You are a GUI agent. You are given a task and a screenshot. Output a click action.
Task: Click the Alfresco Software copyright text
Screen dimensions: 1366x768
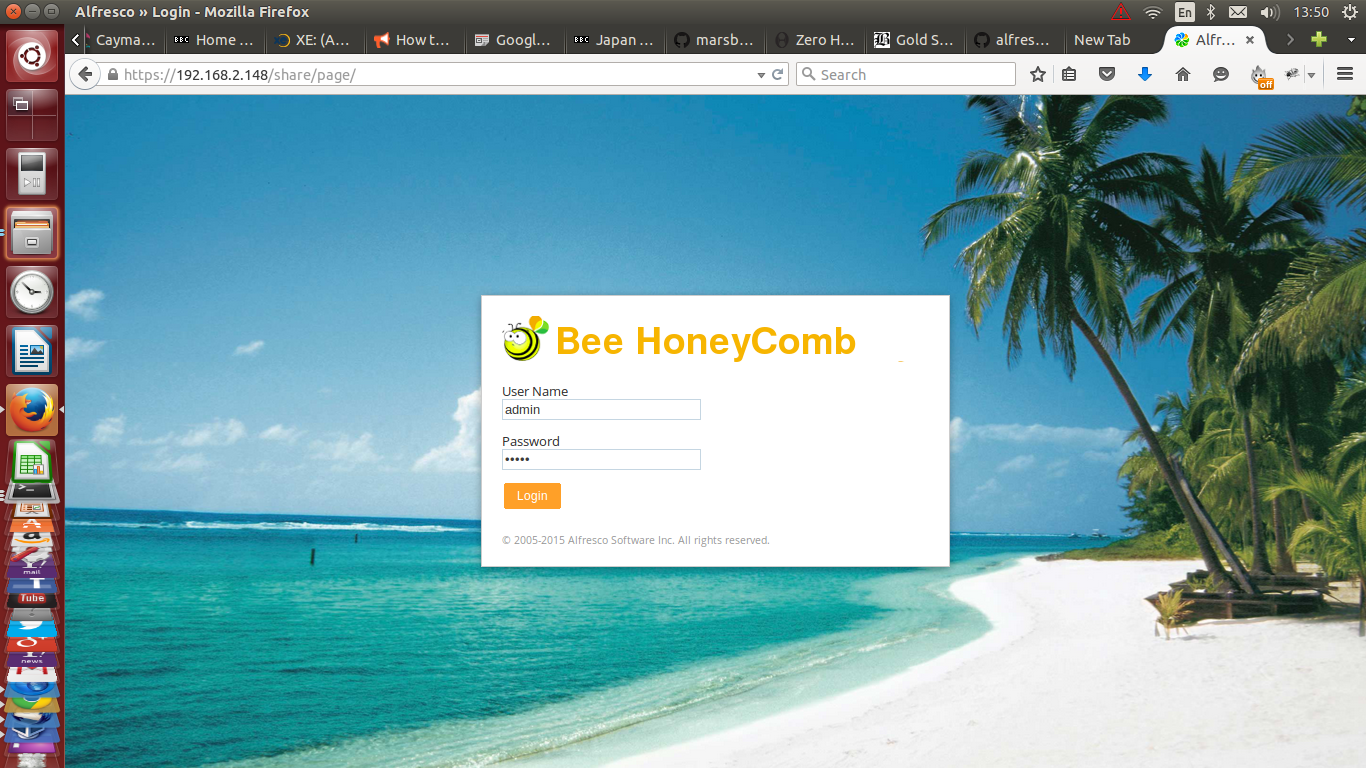coord(636,540)
